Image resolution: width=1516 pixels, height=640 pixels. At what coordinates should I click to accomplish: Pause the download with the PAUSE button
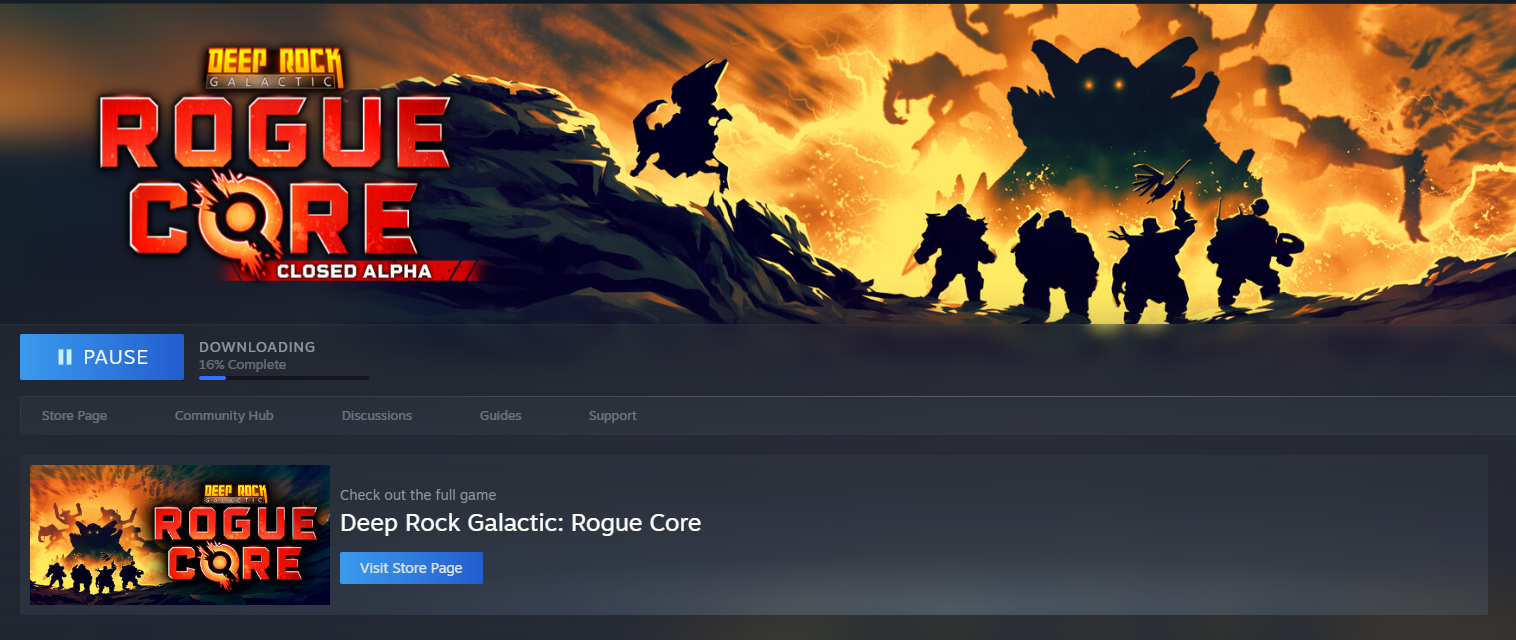tap(102, 357)
